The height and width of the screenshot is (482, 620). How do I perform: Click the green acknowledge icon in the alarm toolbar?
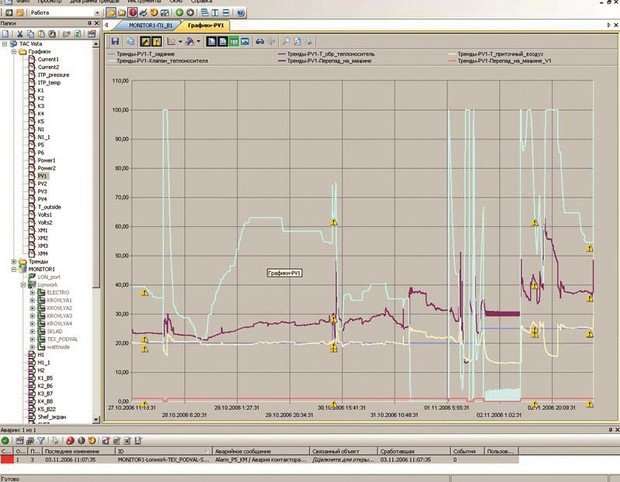pyautogui.click(x=5, y=440)
